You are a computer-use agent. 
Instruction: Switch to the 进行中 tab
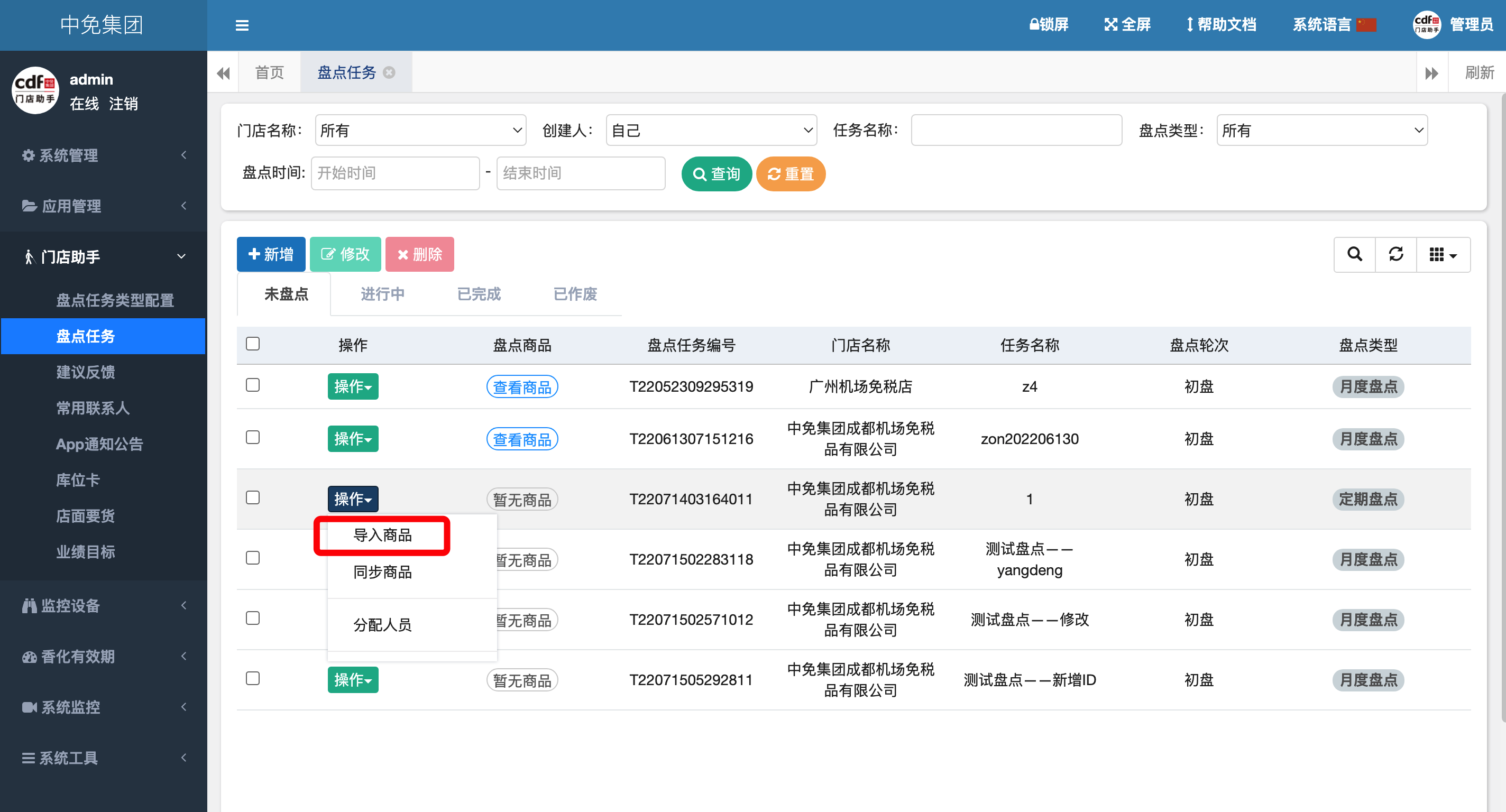382,294
